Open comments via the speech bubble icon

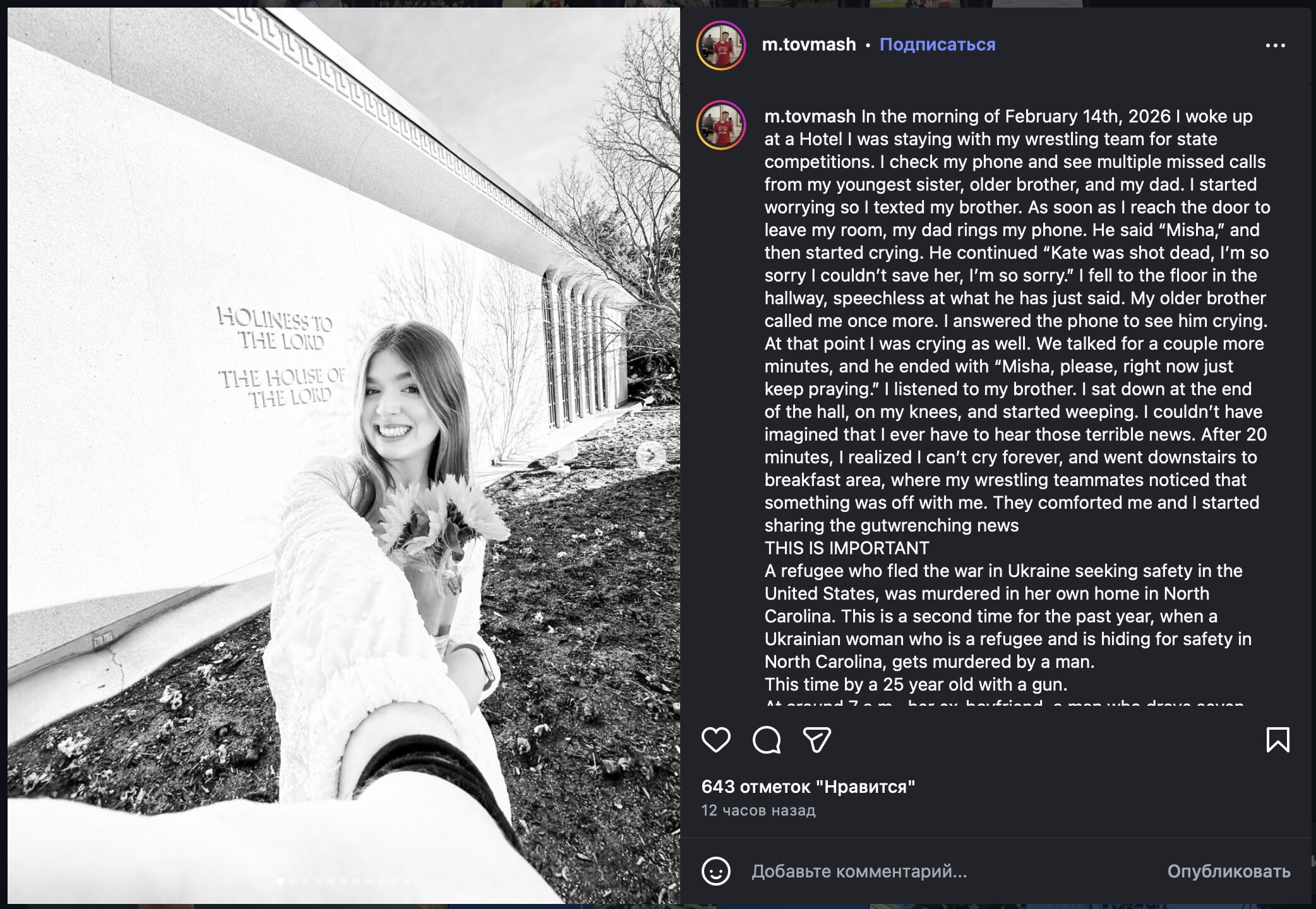tap(767, 740)
